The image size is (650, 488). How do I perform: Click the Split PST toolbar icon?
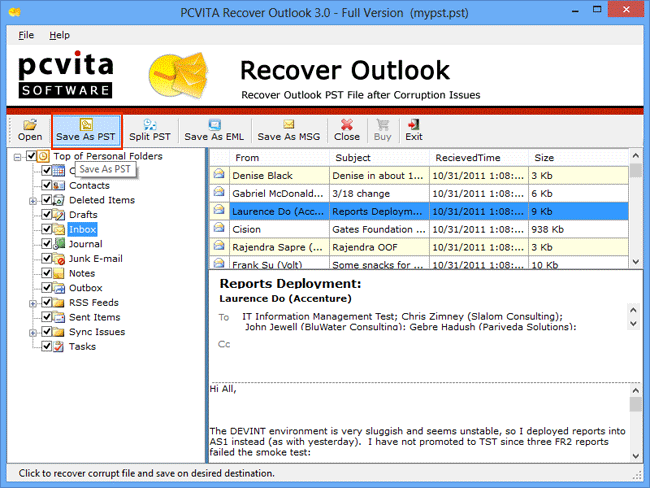pyautogui.click(x=149, y=124)
